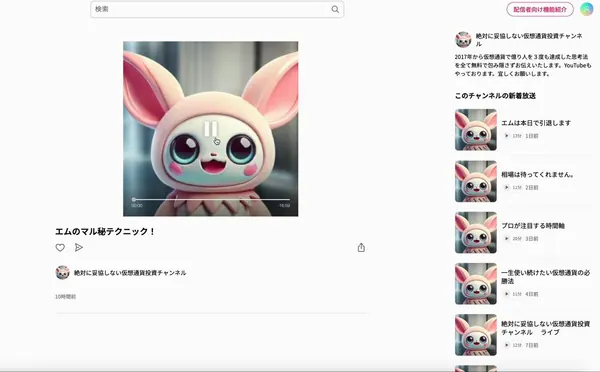Open the channel avatar below the episode title
Screen dimensions: 600x372
coord(62,272)
